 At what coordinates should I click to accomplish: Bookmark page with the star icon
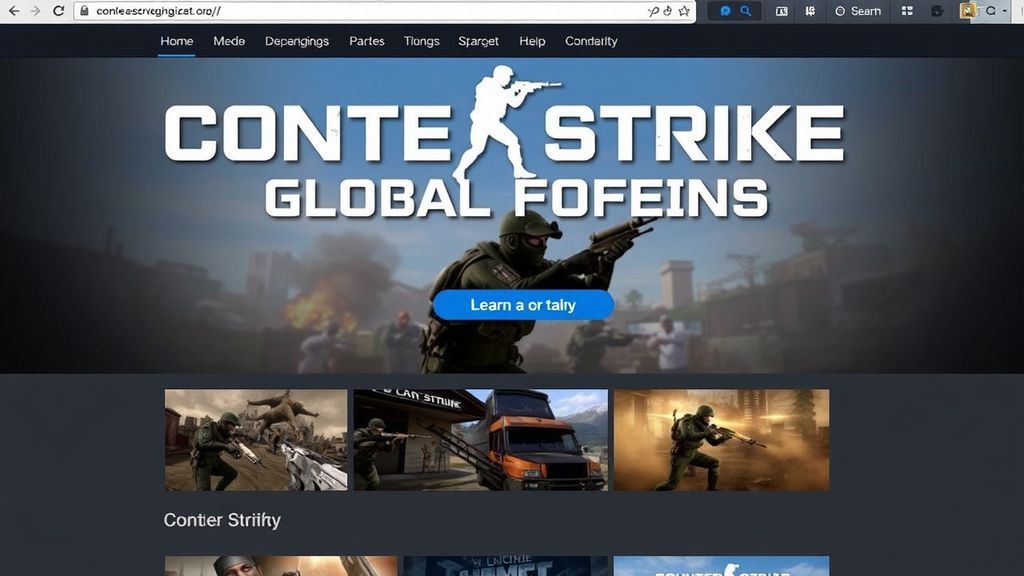tap(684, 11)
